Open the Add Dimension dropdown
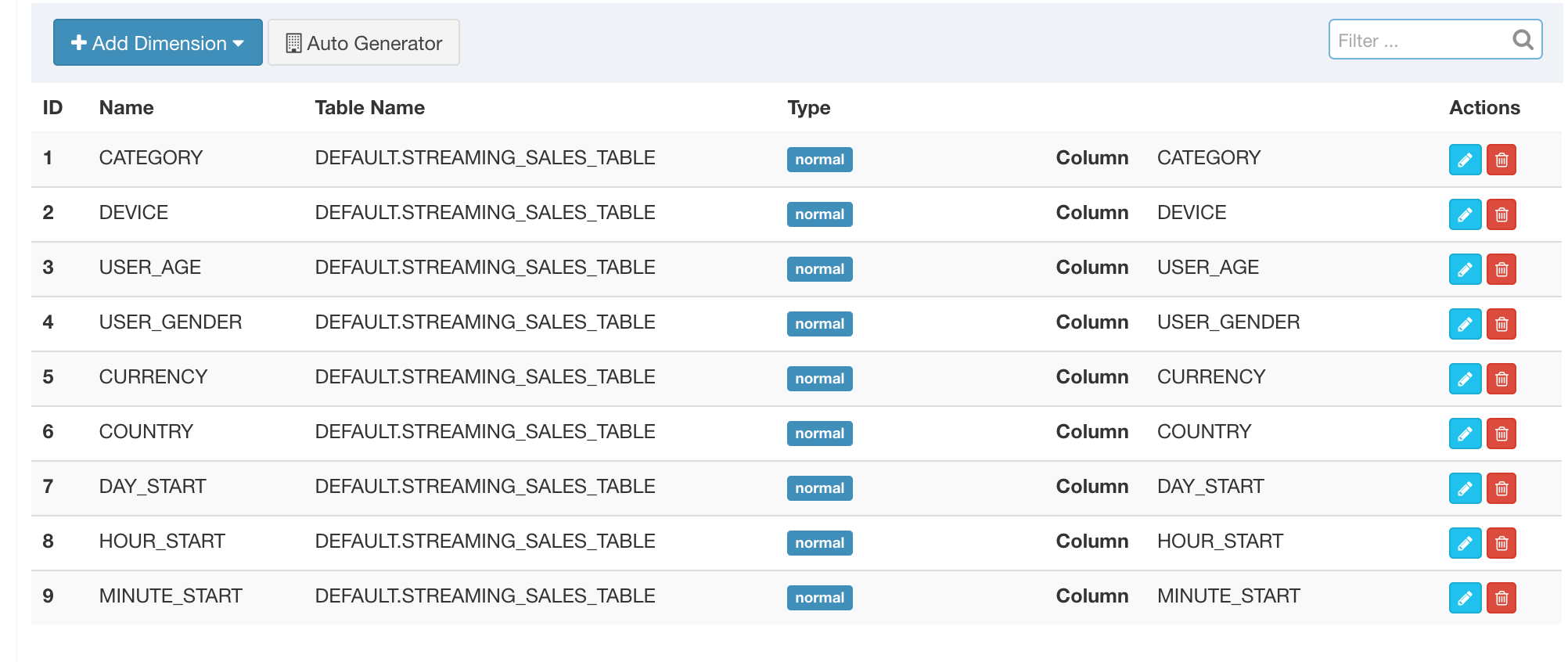Screen dimensions: 1568x662 click(x=157, y=43)
